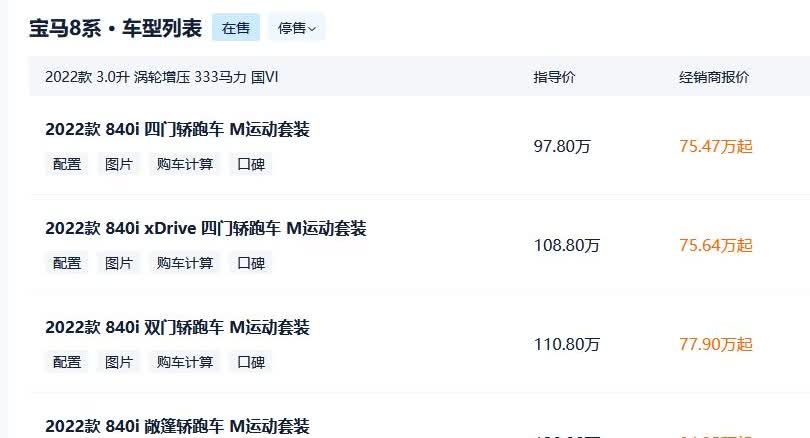Click 配置 under 840i xDrive model
The width and height of the screenshot is (810, 438).
[67, 263]
